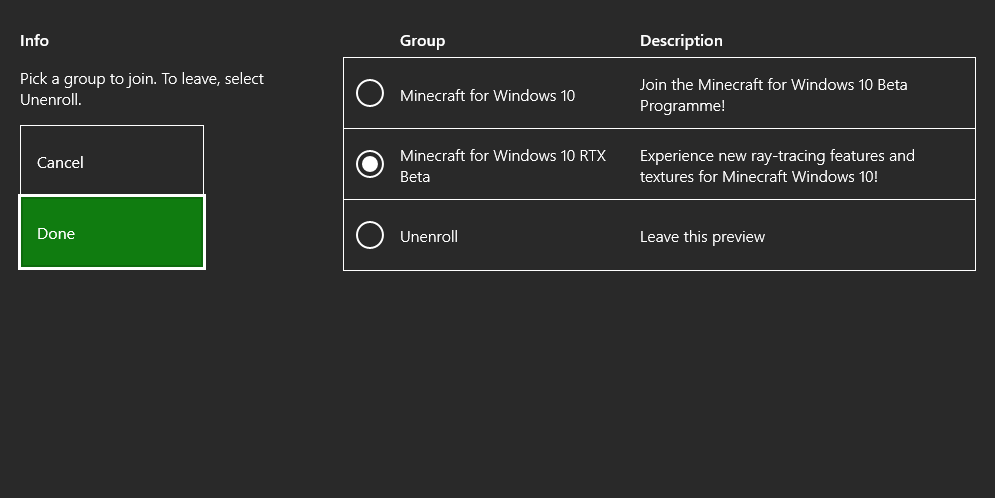Click the Info heading
The image size is (995, 498).
[x=34, y=41]
